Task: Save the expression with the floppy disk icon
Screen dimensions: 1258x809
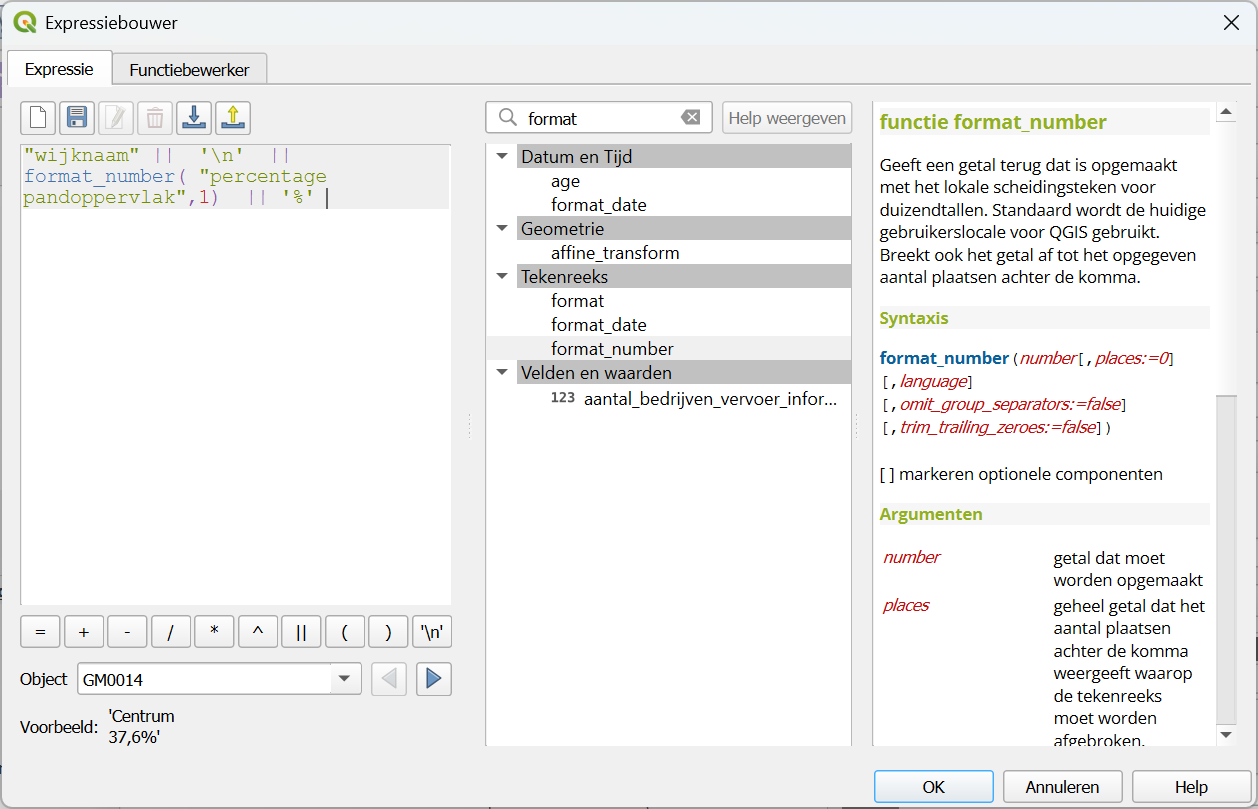Action: [x=76, y=118]
